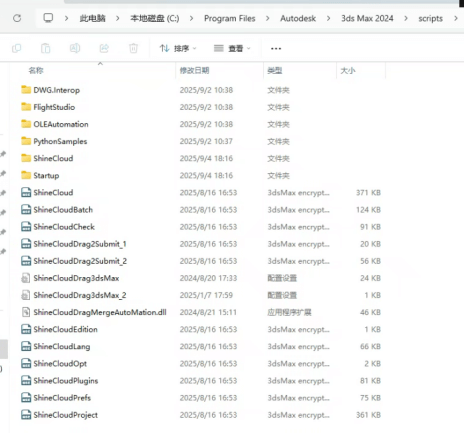Click the computer monitor icon in breadcrumb
Screen dimensions: 464x433
click(x=48, y=18)
